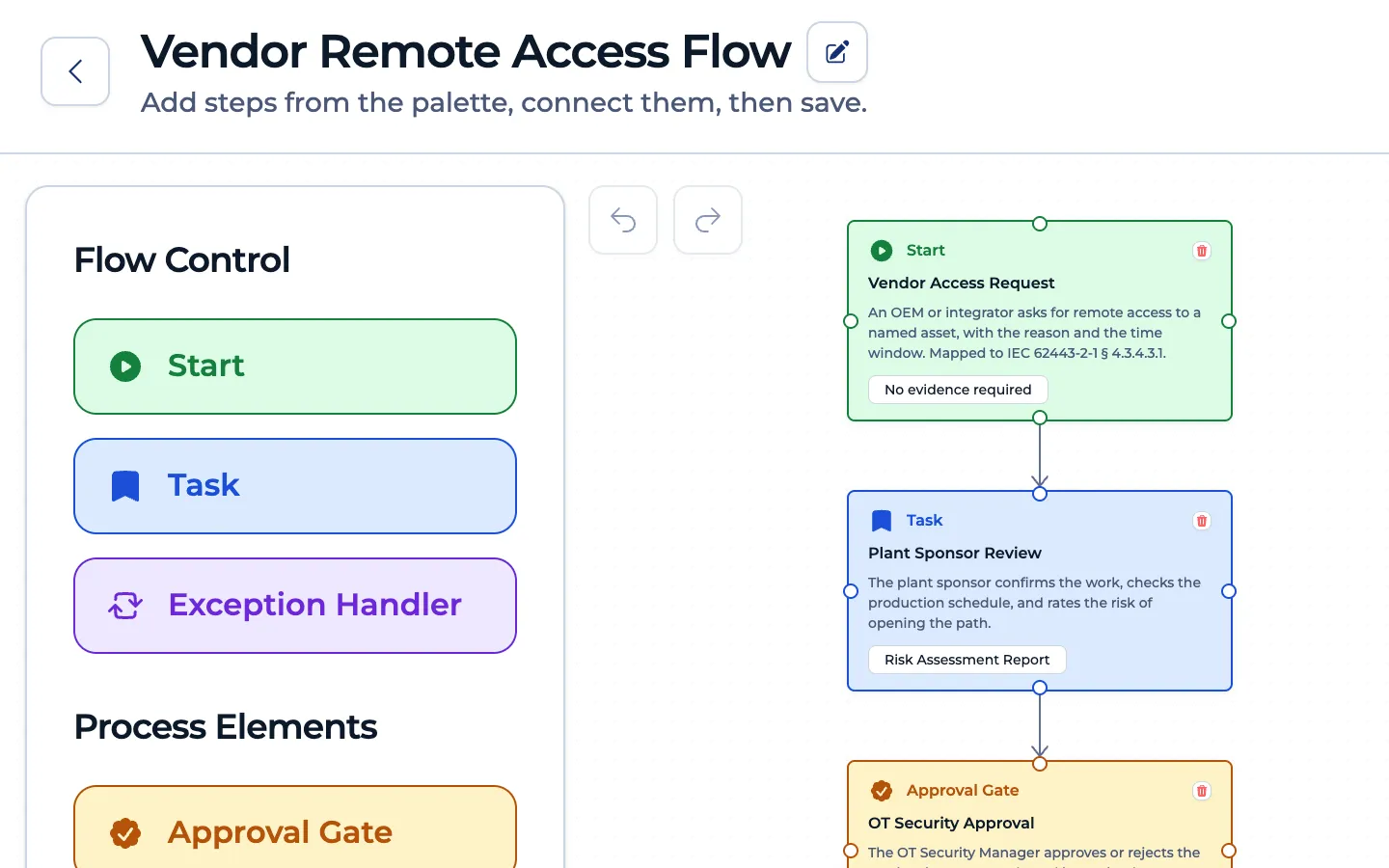Click the right connector of Plant Sponsor Review node
Image resolution: width=1389 pixels, height=868 pixels.
[x=1229, y=591]
